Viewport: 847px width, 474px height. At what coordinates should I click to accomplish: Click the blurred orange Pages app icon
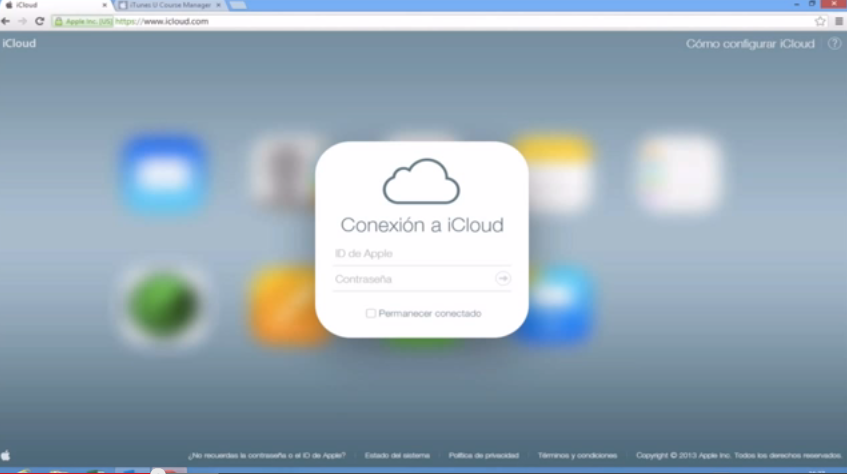click(x=285, y=305)
